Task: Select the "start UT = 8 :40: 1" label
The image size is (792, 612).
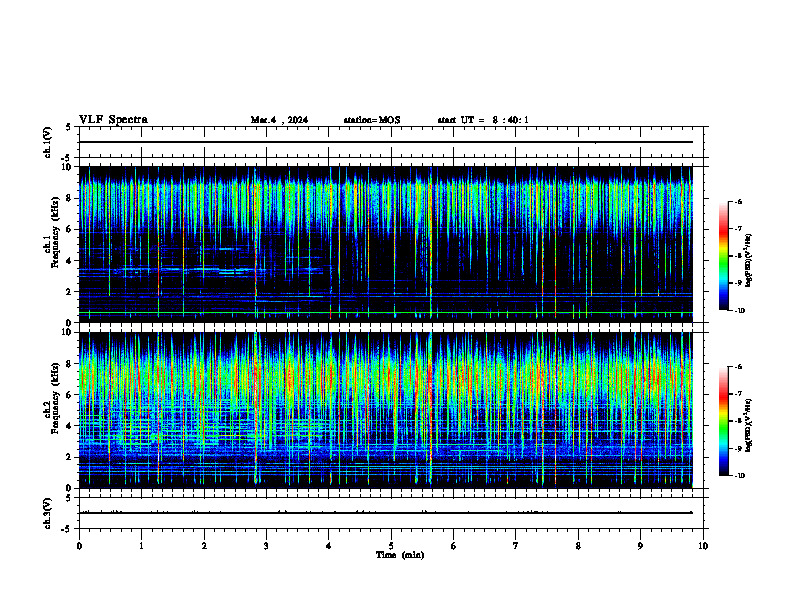Action: 483,120
